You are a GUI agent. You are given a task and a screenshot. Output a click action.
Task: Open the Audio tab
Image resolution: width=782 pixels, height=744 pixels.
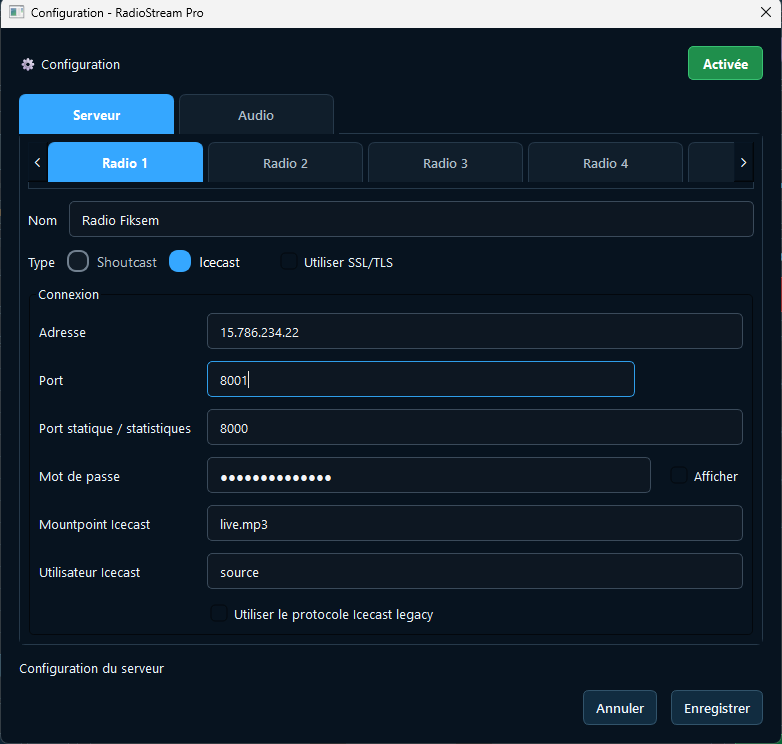[256, 114]
